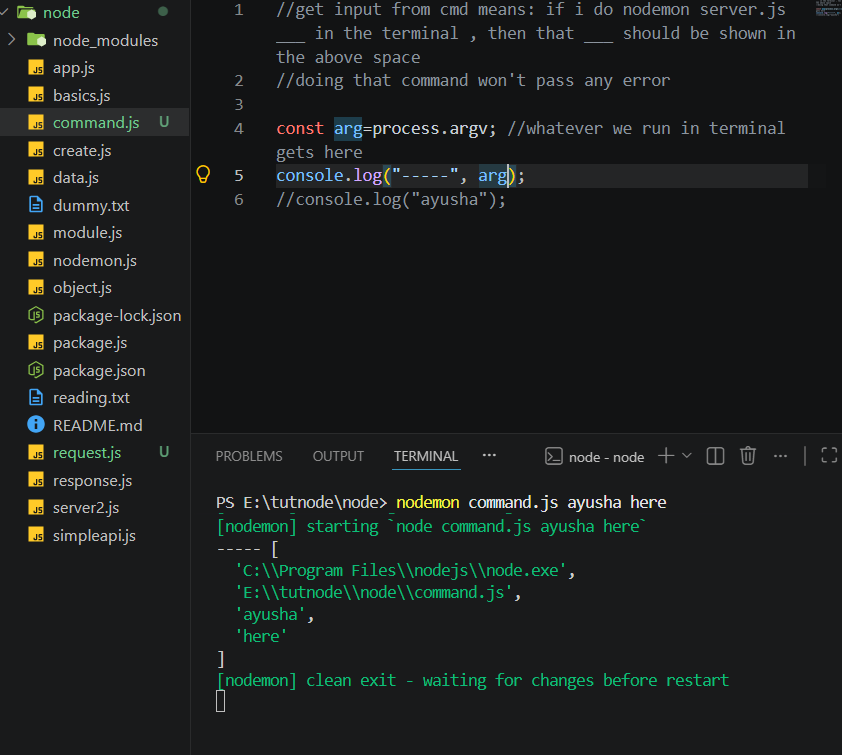Open simpleapi.js from explorer
This screenshot has height=755, width=842.
tap(95, 535)
